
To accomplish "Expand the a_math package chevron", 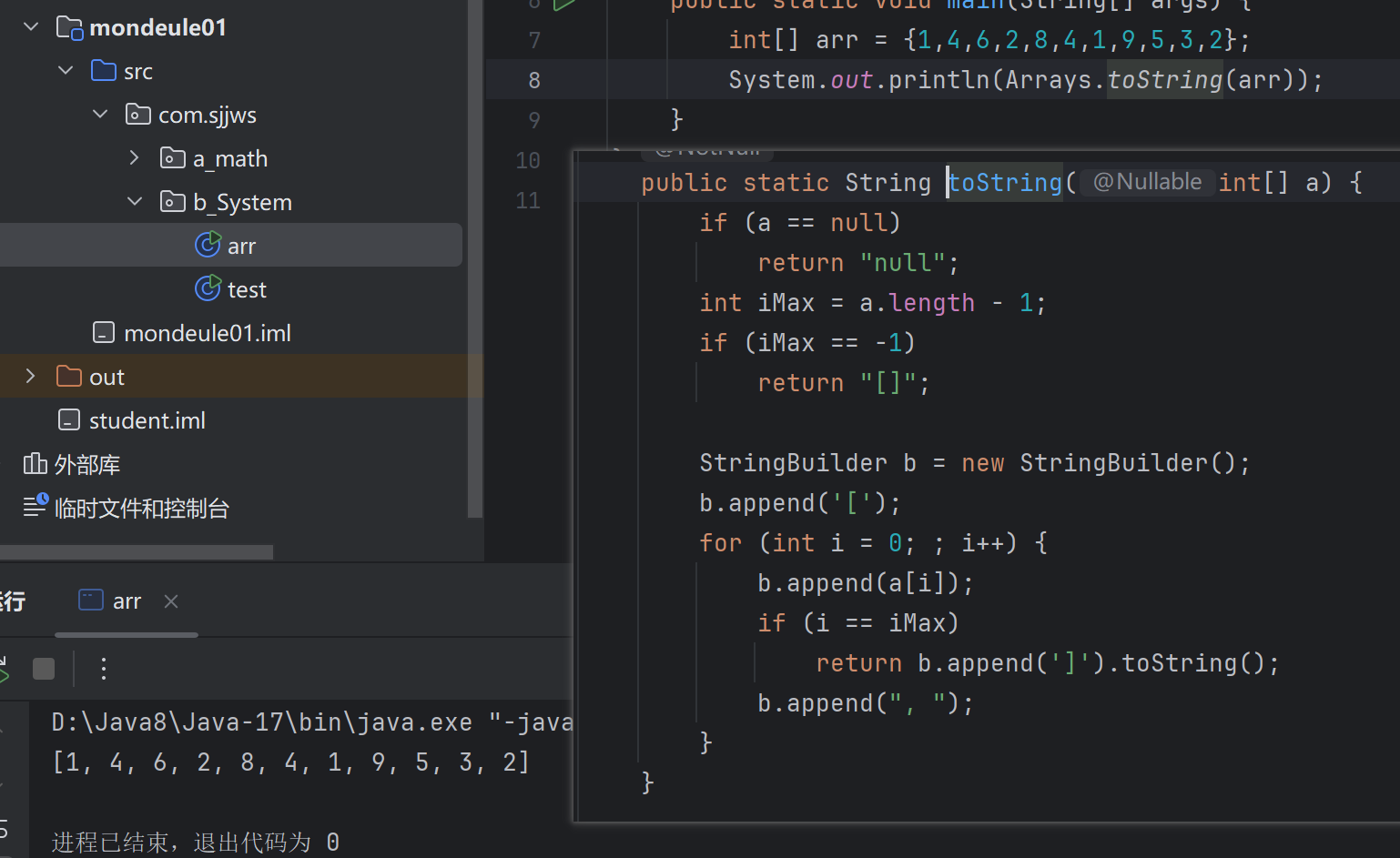I will [x=135, y=158].
